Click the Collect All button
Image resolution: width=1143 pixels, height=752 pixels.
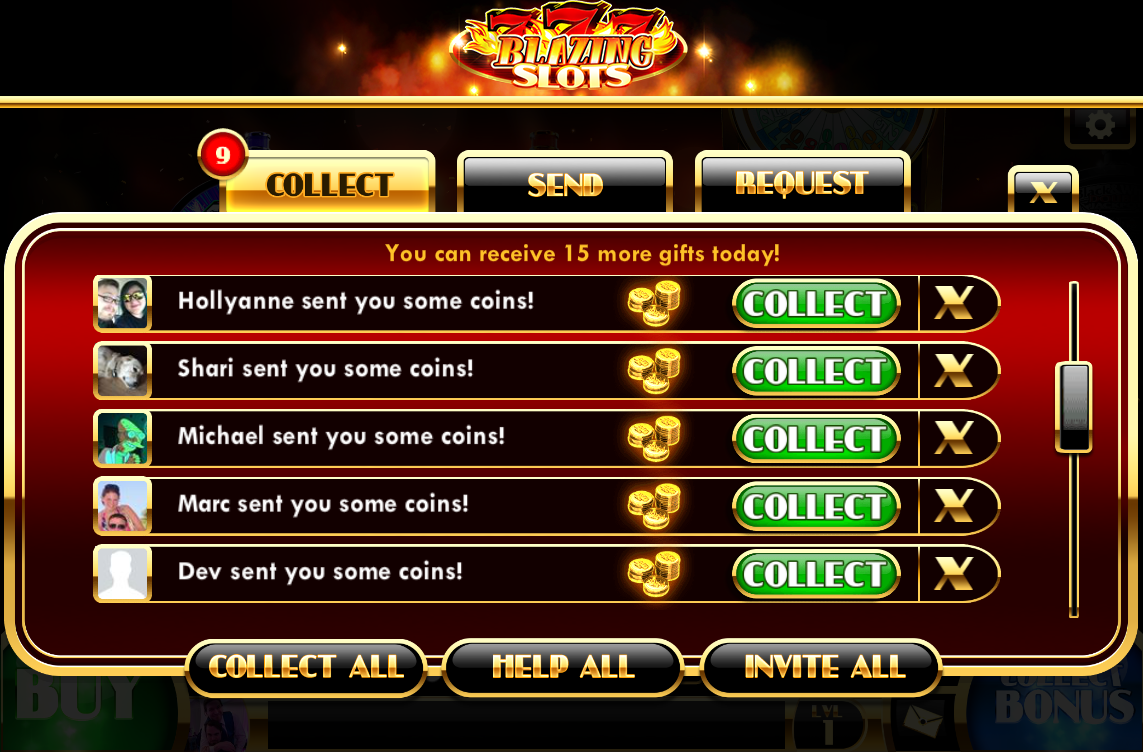click(x=306, y=667)
